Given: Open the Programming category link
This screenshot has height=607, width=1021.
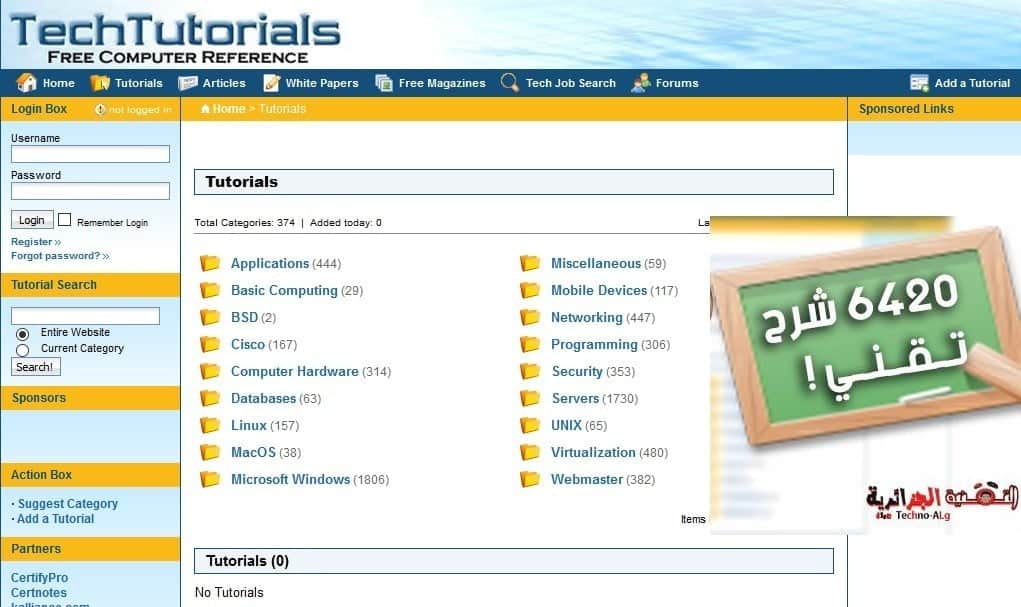Looking at the screenshot, I should pos(594,344).
